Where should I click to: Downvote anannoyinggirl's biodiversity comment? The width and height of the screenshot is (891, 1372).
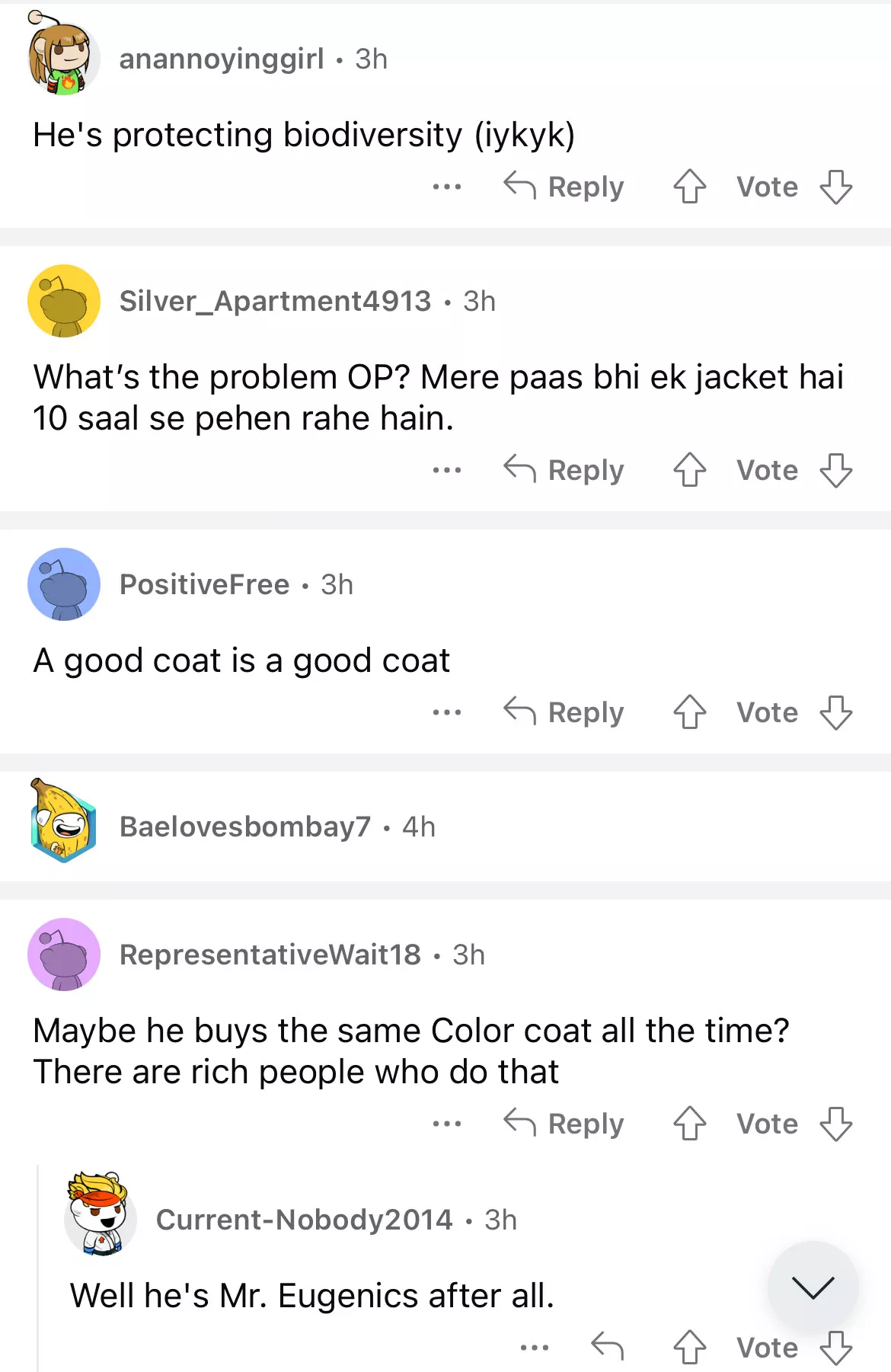(x=835, y=187)
